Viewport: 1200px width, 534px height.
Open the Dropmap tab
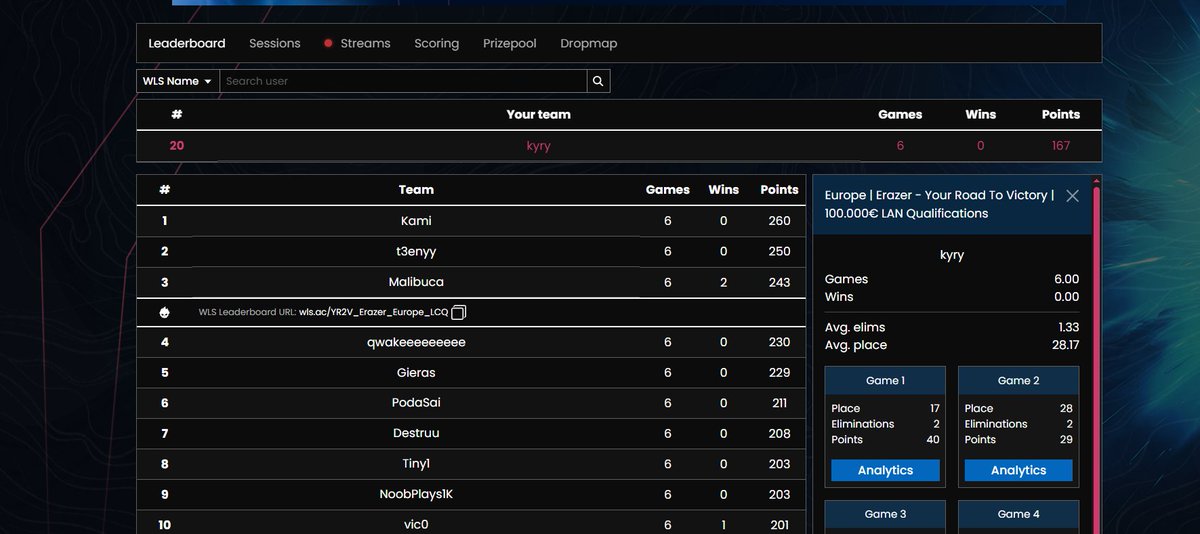(x=589, y=44)
